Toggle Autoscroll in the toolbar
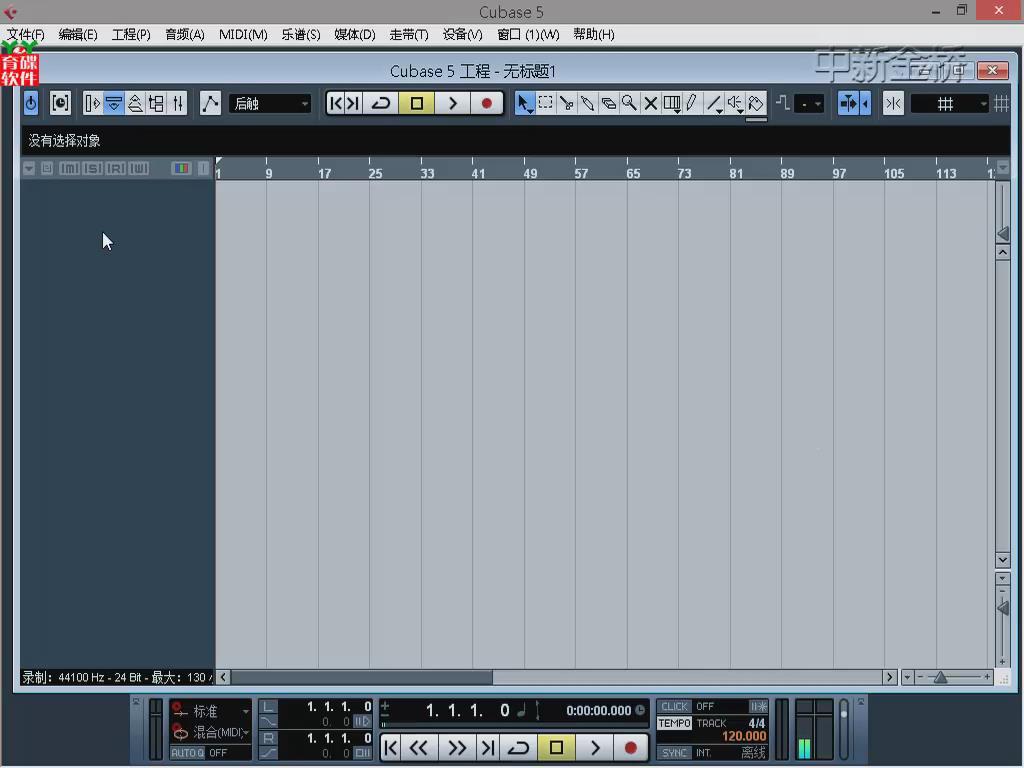The width and height of the screenshot is (1024, 768). pyautogui.click(x=849, y=103)
